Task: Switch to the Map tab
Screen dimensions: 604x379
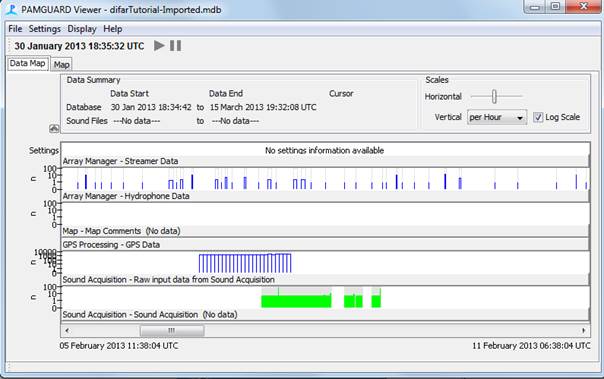Action: [x=61, y=64]
